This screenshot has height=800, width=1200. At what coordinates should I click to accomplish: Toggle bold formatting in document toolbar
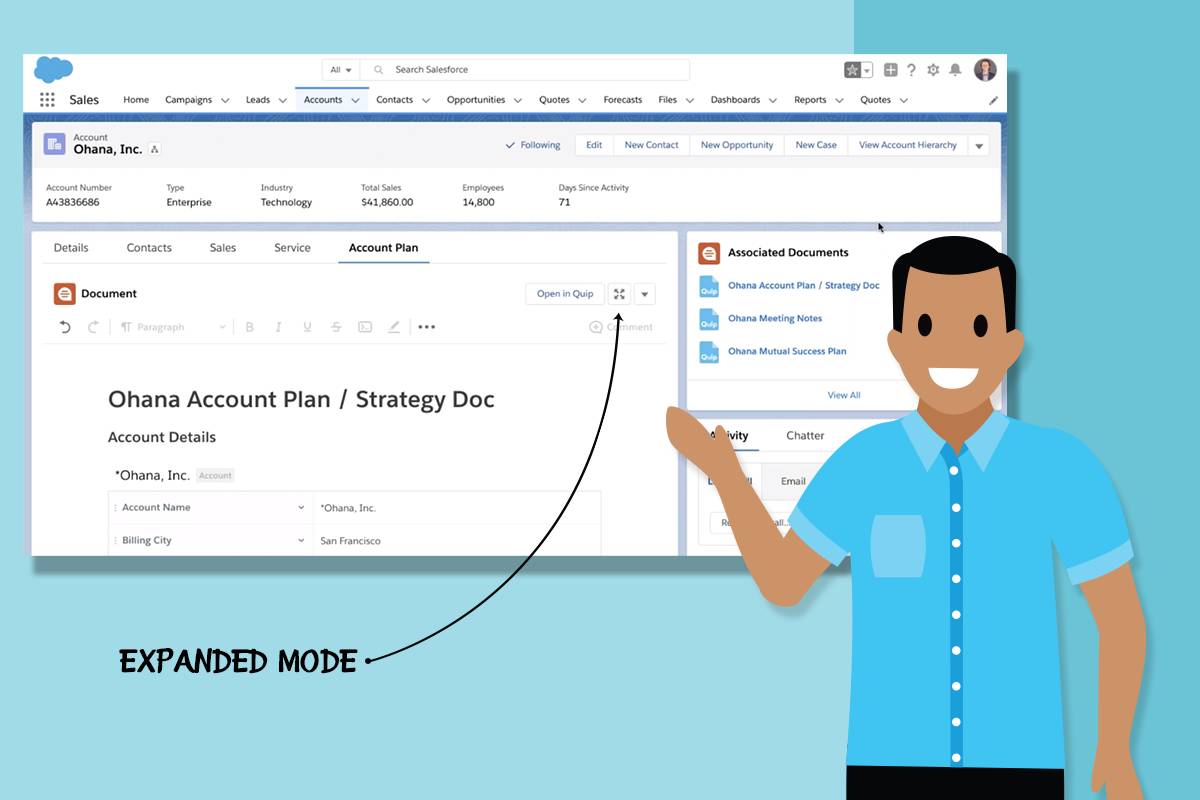pos(250,327)
